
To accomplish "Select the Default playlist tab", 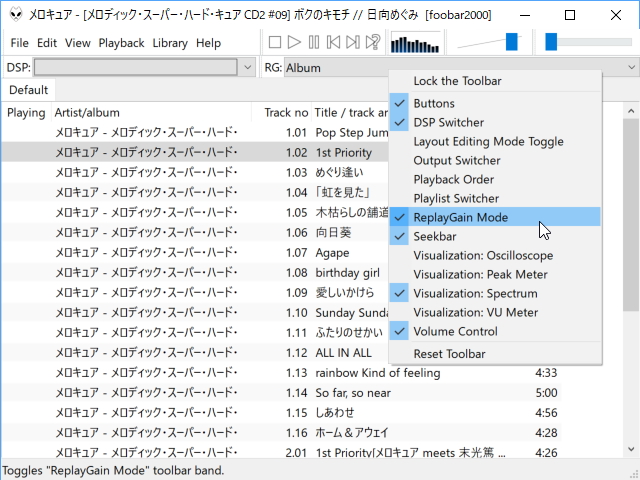I will coord(29,90).
